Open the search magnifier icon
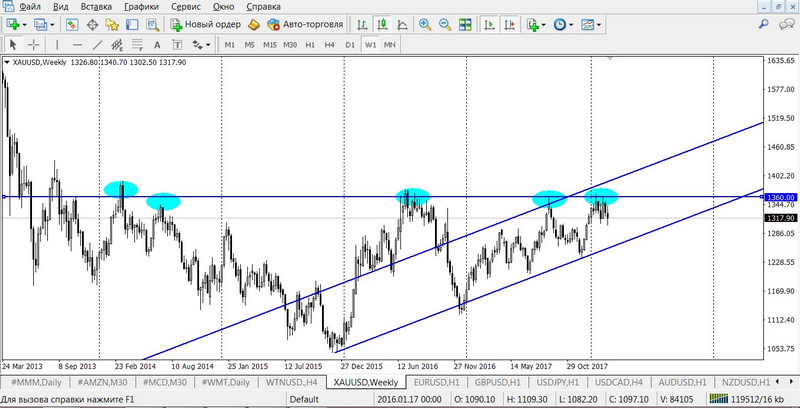The image size is (800, 408). [763, 24]
